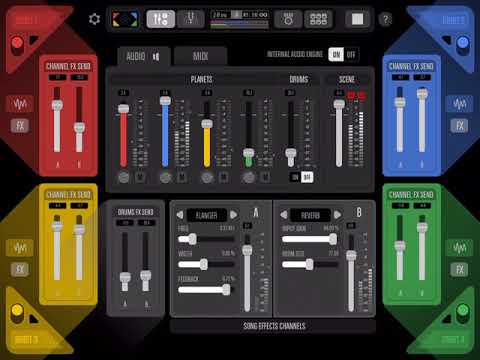Switch to the MIDI tab
This screenshot has height=360, width=480.
click(x=201, y=56)
